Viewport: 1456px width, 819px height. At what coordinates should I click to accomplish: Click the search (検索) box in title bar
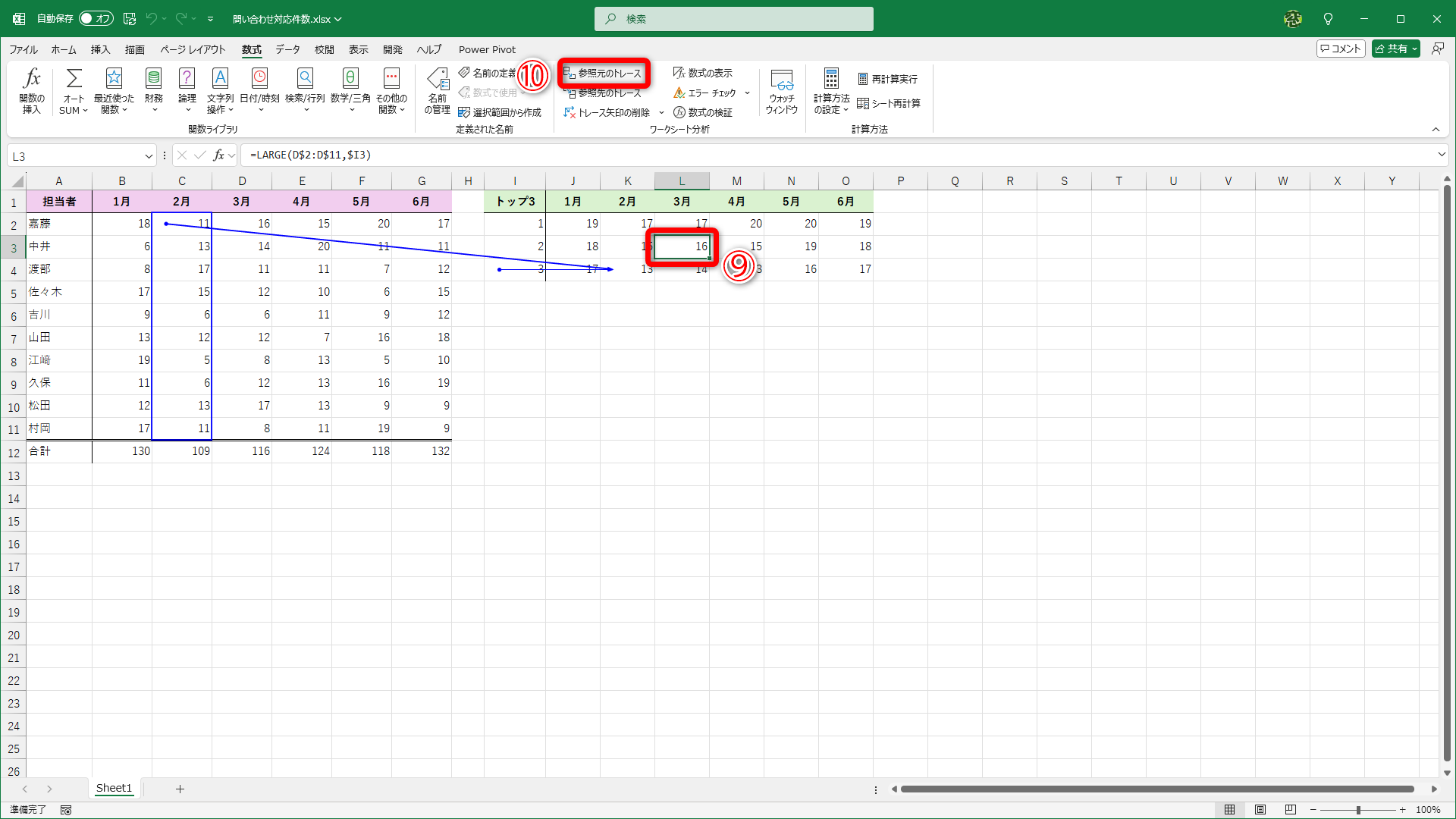tap(733, 19)
